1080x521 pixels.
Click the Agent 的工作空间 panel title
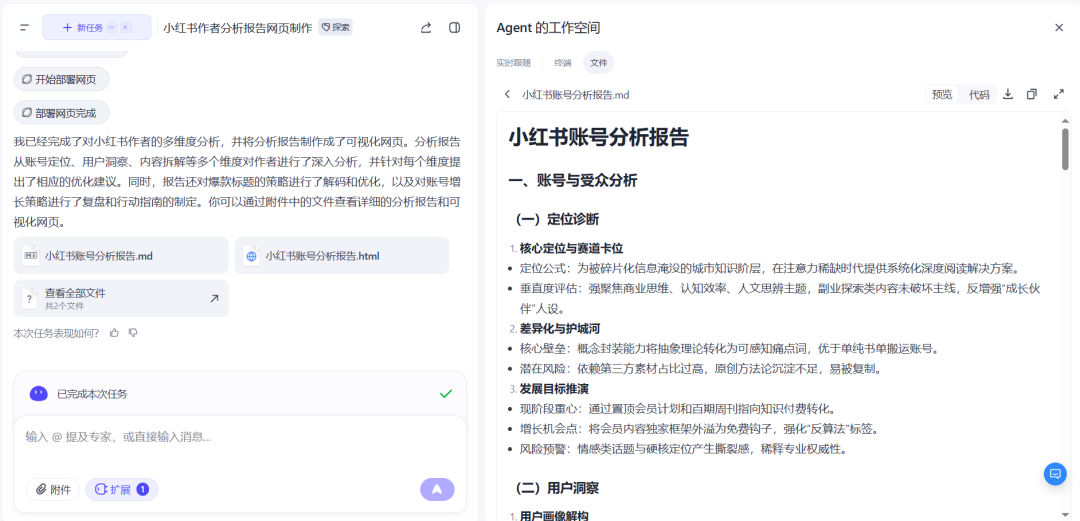point(548,28)
